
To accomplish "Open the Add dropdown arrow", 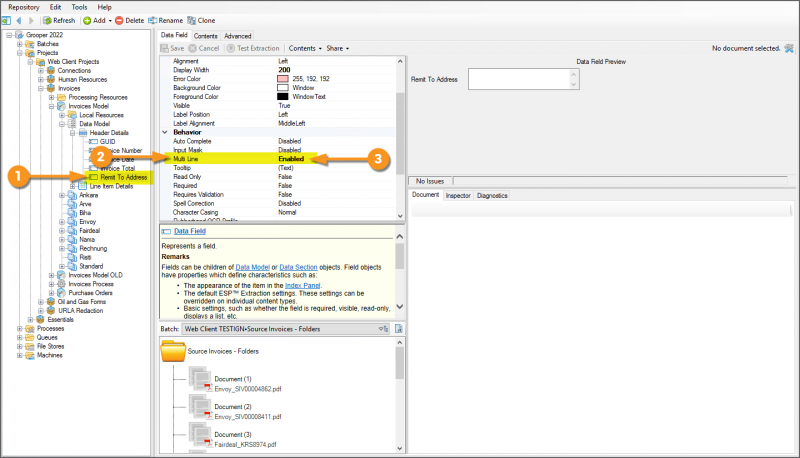I will coord(110,21).
